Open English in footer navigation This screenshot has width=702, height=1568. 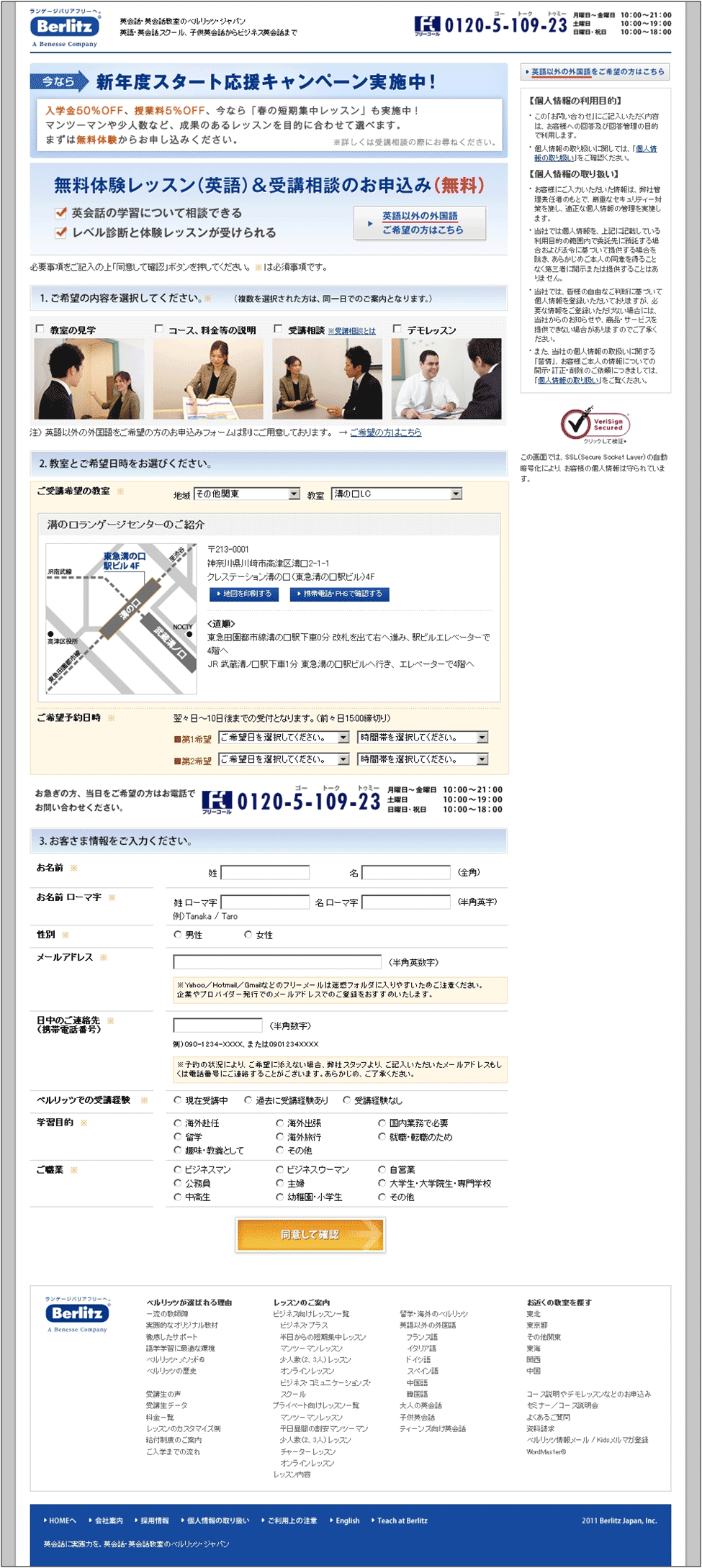coord(347,1521)
